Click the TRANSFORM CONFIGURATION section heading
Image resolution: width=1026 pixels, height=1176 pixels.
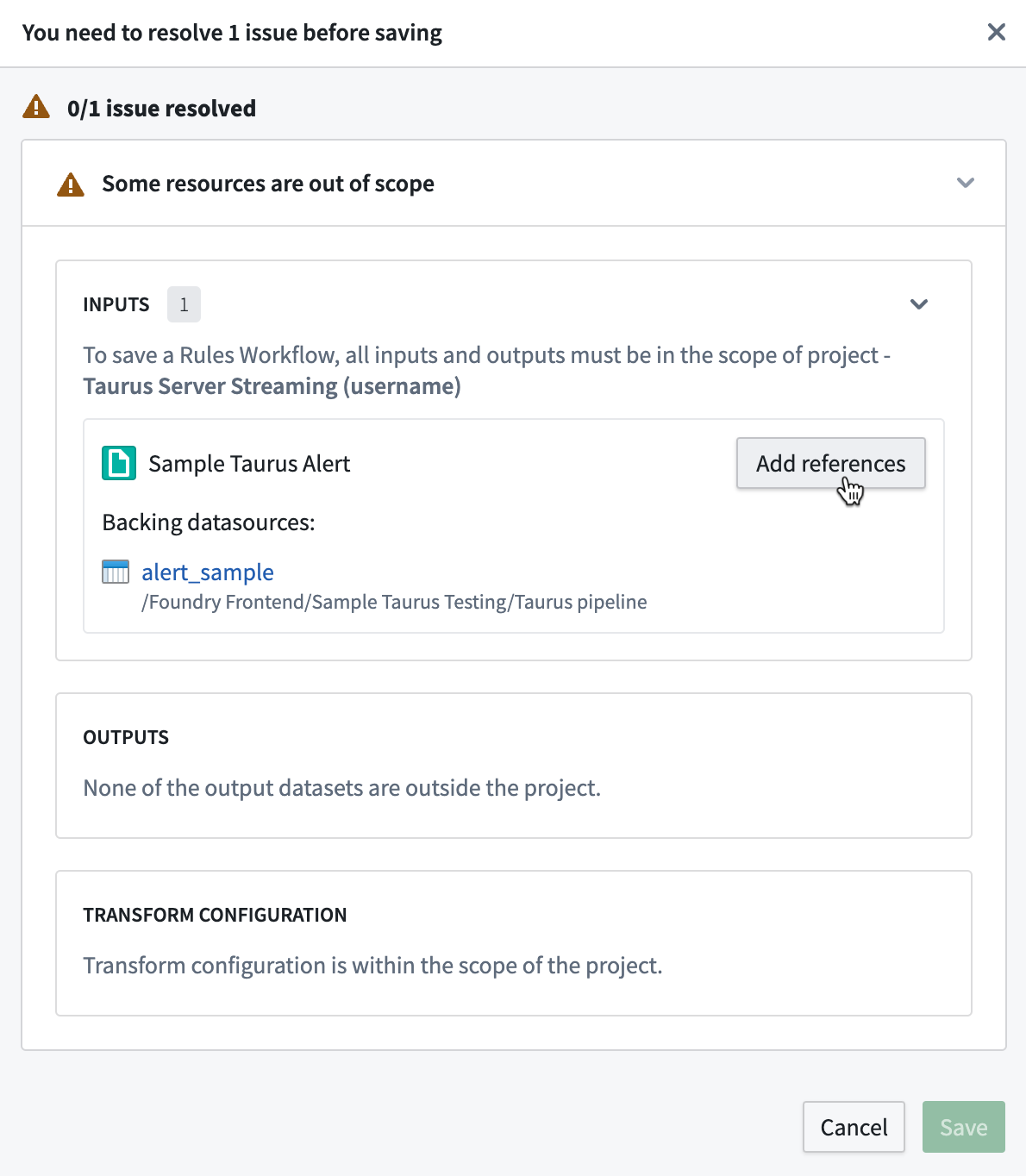(215, 915)
